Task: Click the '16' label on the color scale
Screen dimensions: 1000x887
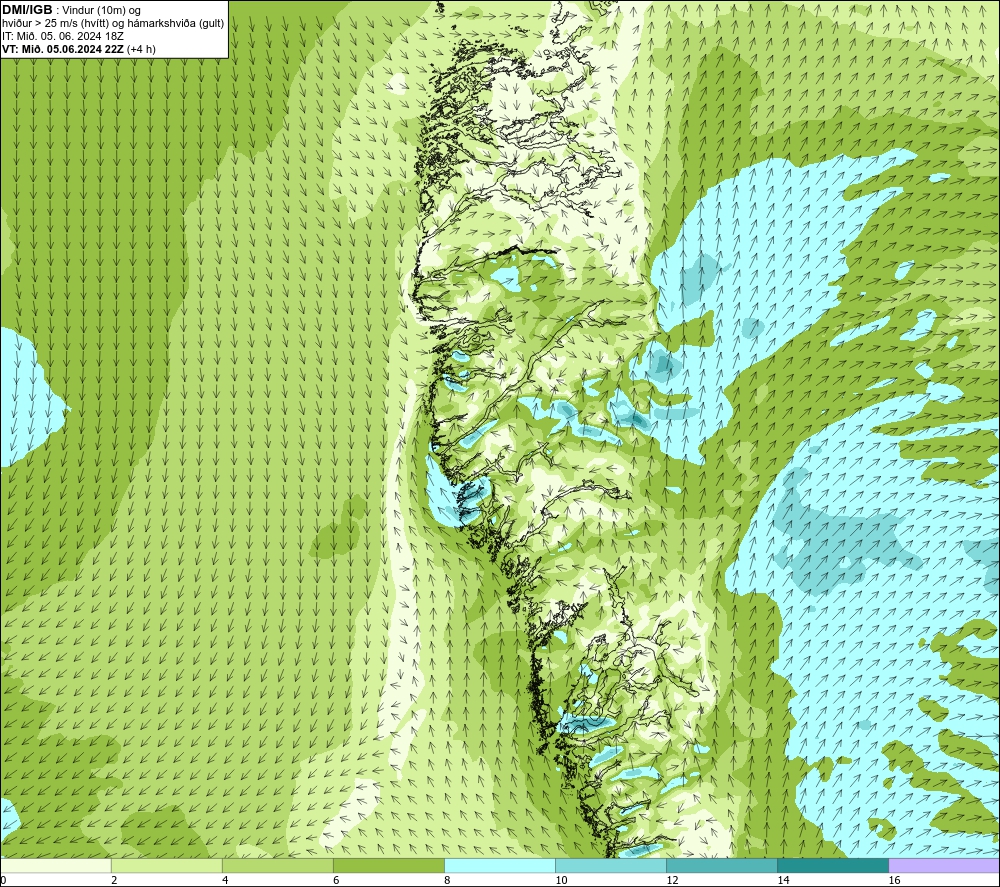Action: click(894, 881)
